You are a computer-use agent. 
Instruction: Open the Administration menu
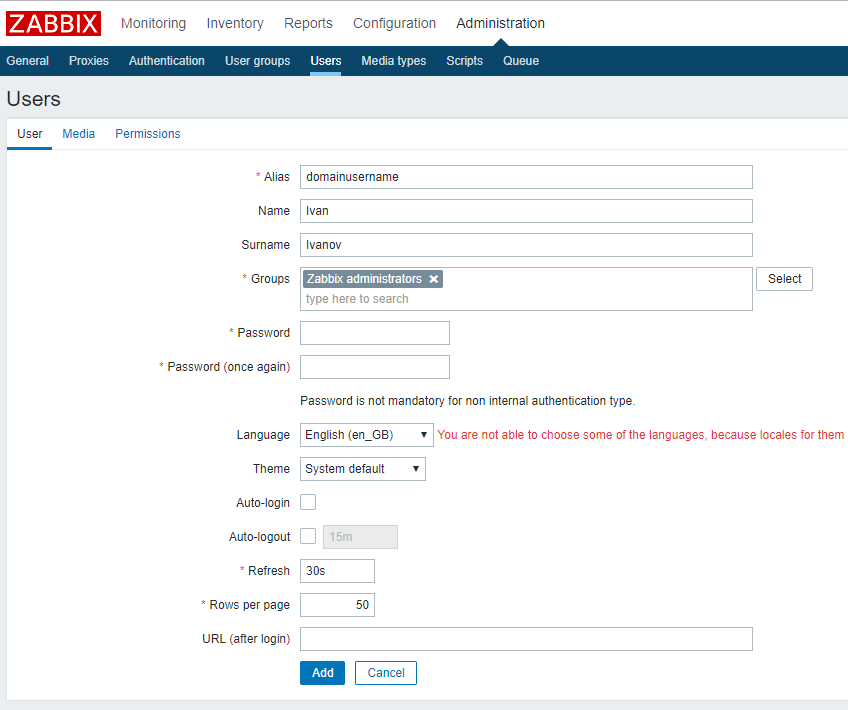pos(500,23)
